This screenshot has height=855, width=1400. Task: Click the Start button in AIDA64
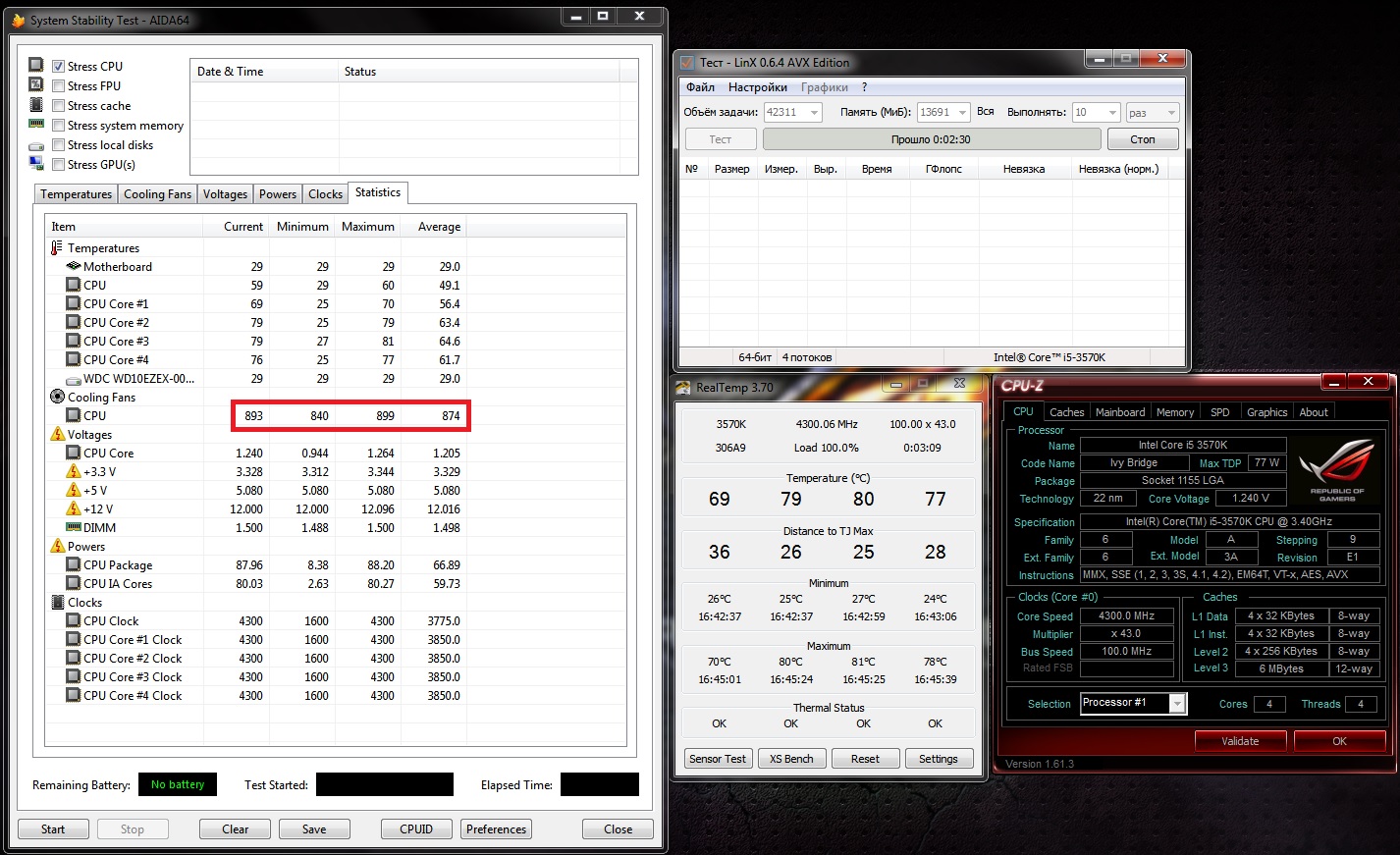pyautogui.click(x=53, y=829)
